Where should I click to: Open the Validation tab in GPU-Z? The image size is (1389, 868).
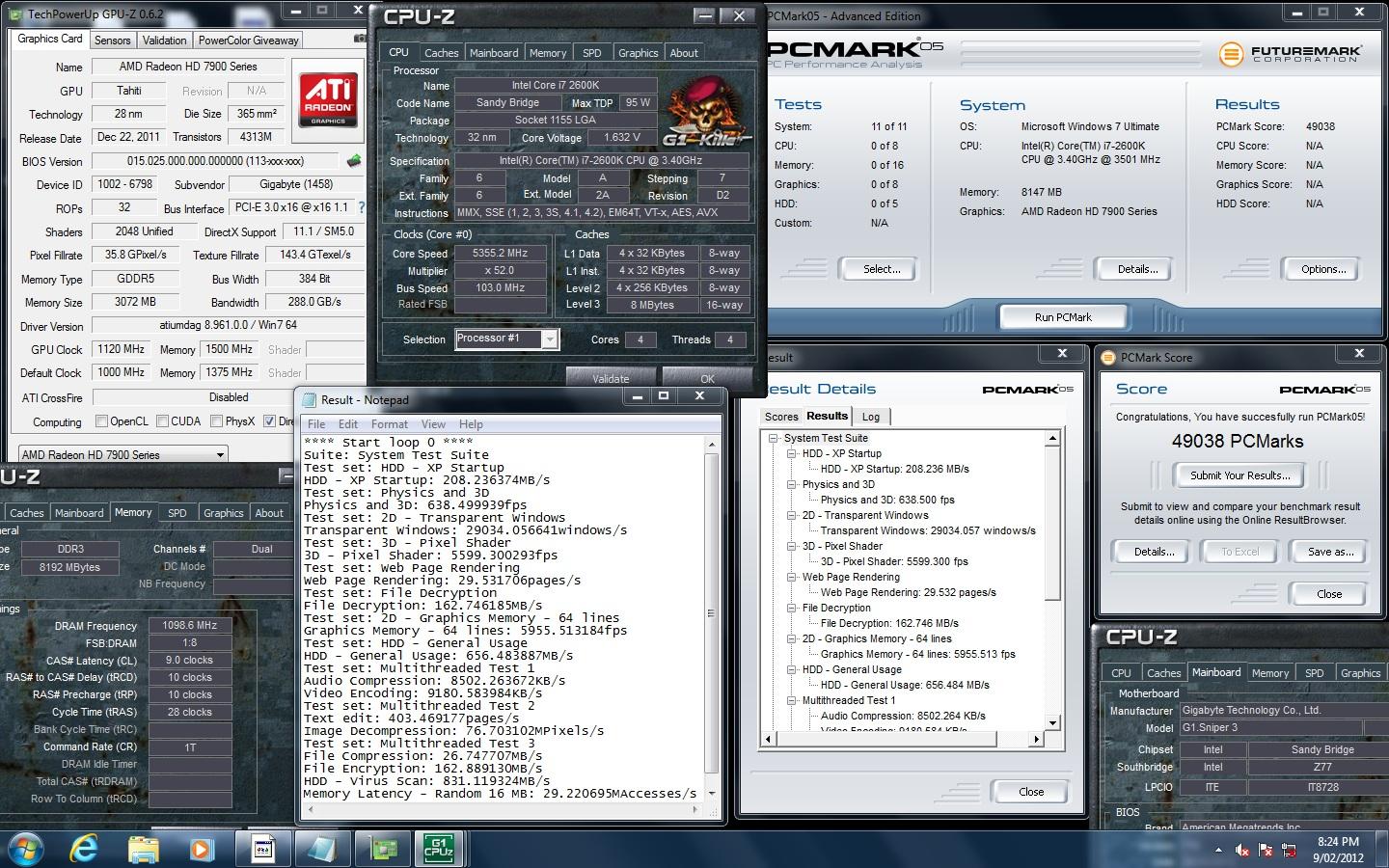(x=164, y=41)
